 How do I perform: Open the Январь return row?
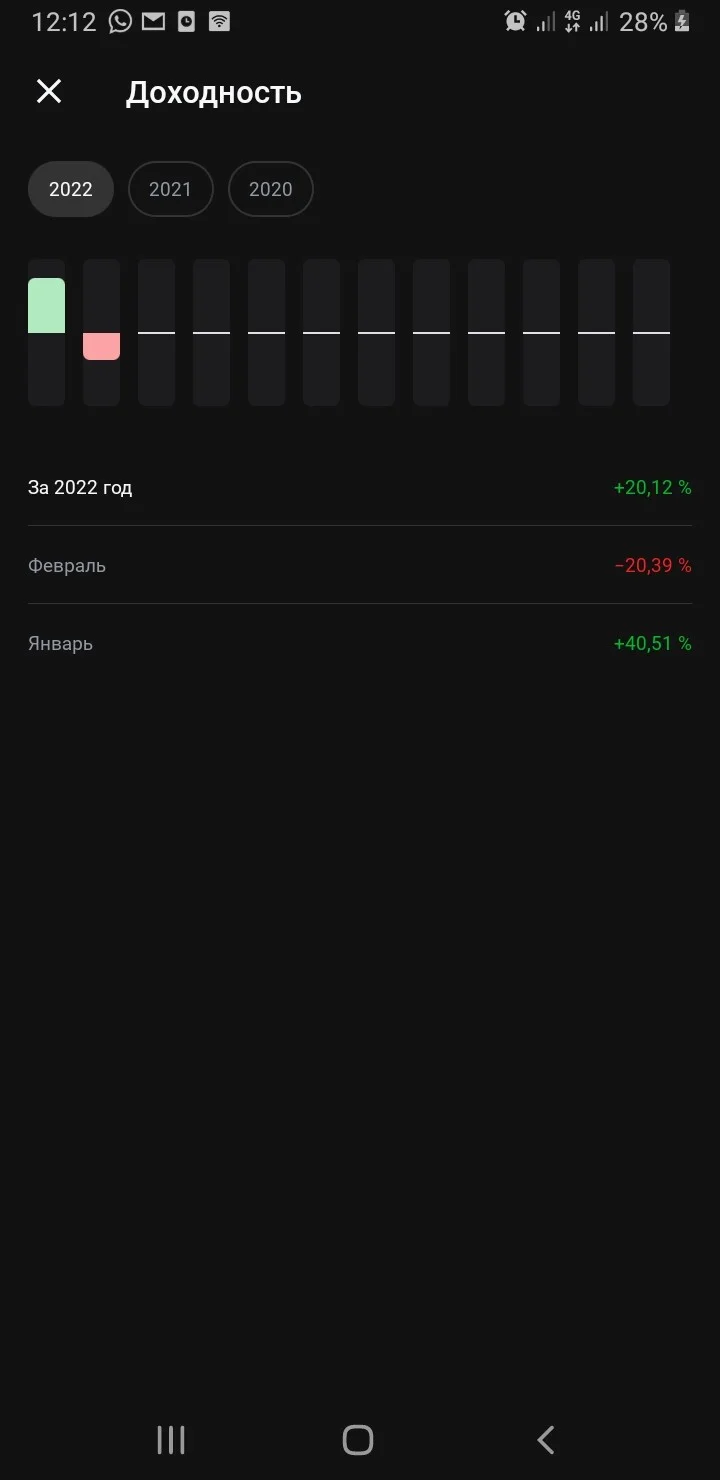pos(360,643)
